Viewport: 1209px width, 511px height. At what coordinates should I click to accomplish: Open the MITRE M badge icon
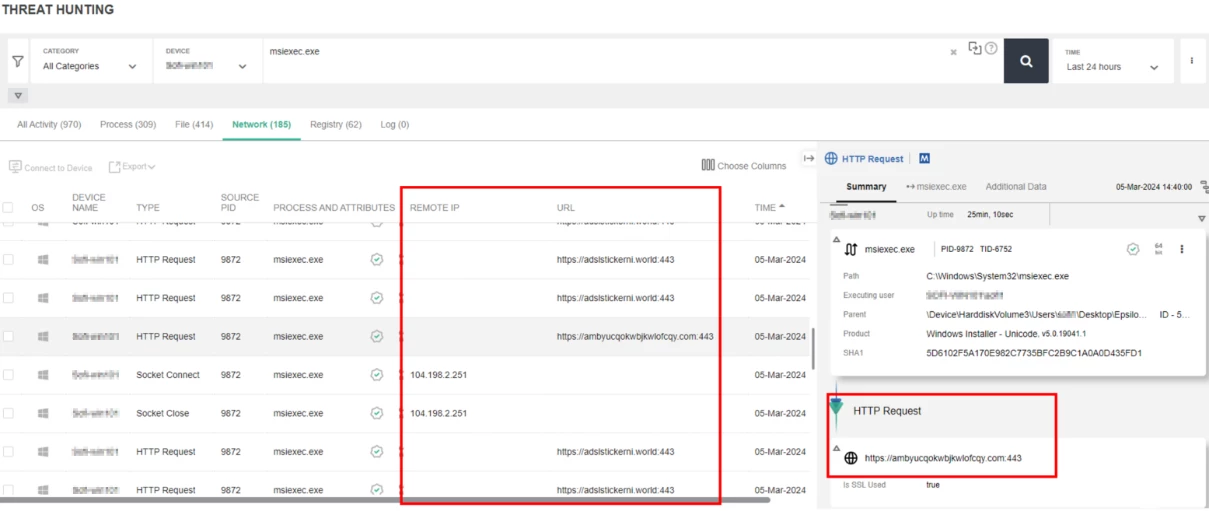[925, 159]
